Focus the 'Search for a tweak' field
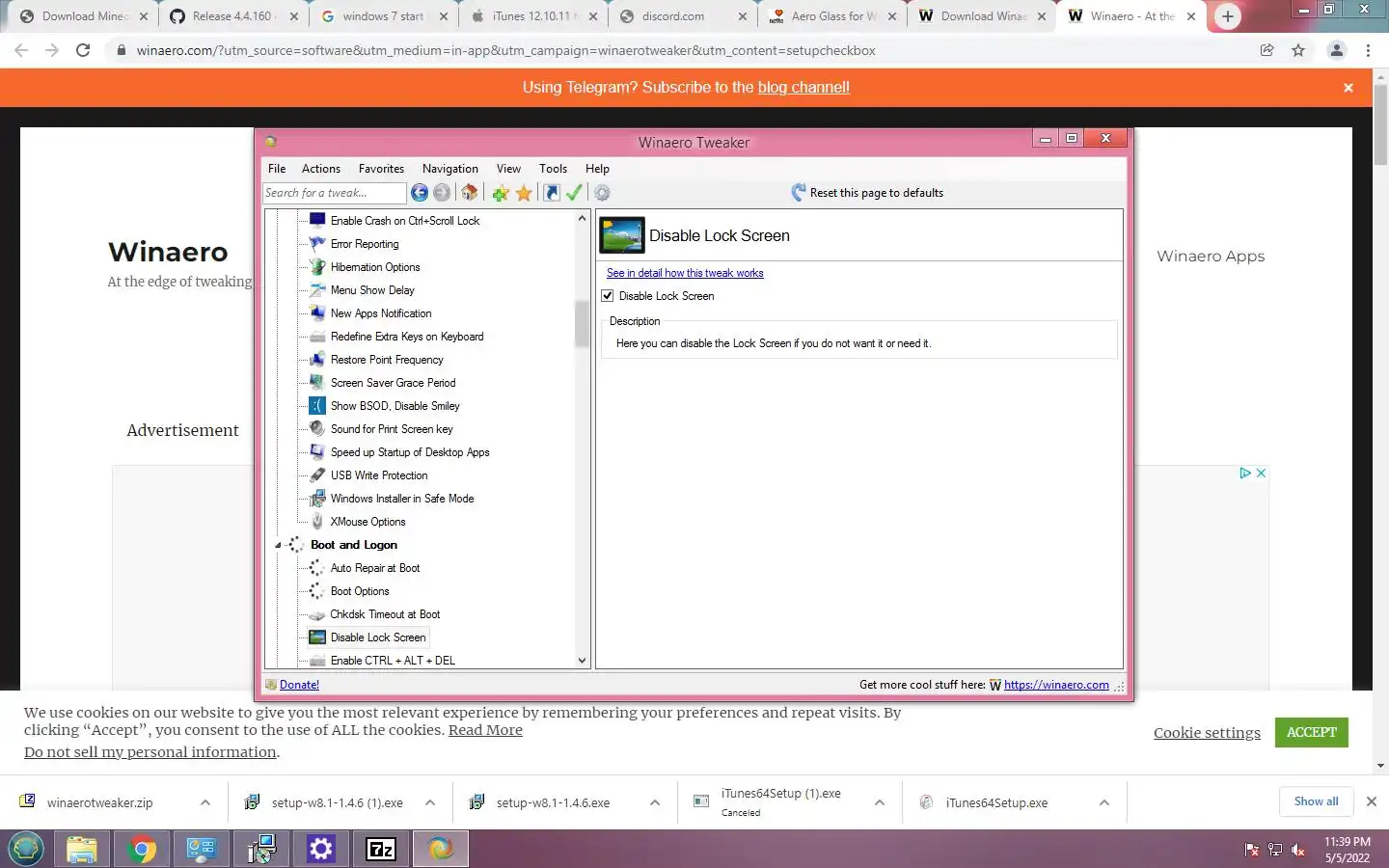1389x868 pixels. pos(334,193)
